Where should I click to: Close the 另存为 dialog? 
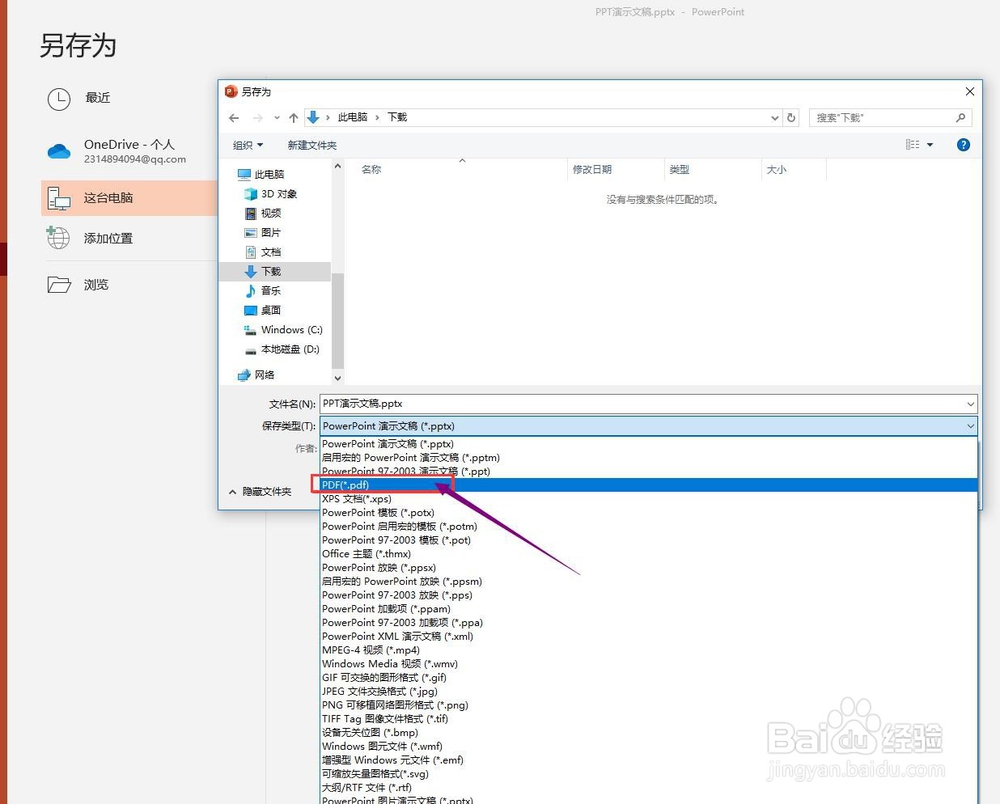point(969,92)
